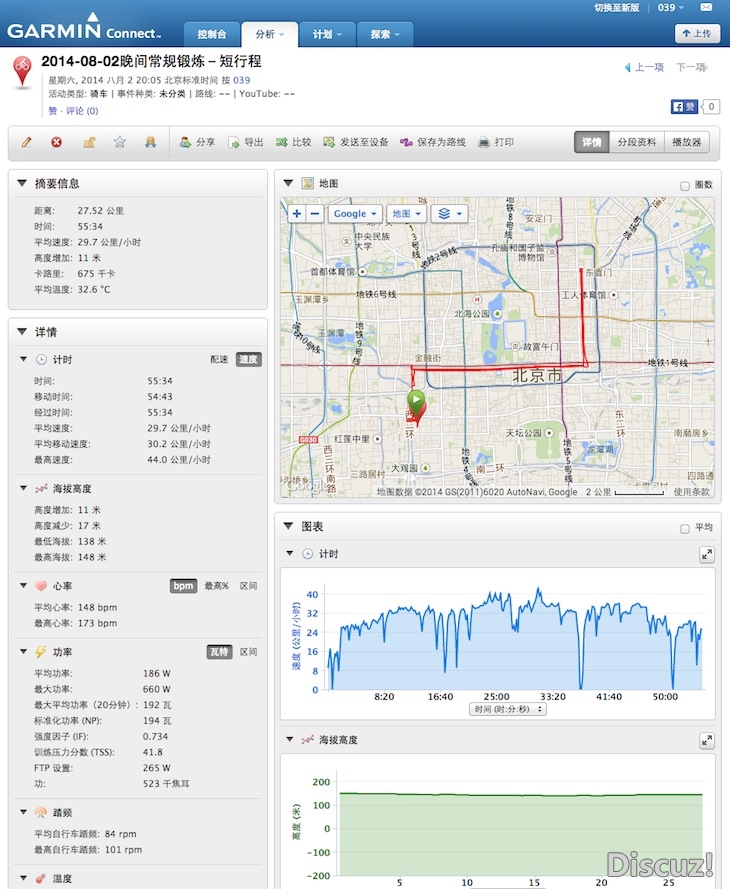Viewport: 730px width, 889px height.
Task: Export the activity via 导出
Action: click(x=246, y=142)
